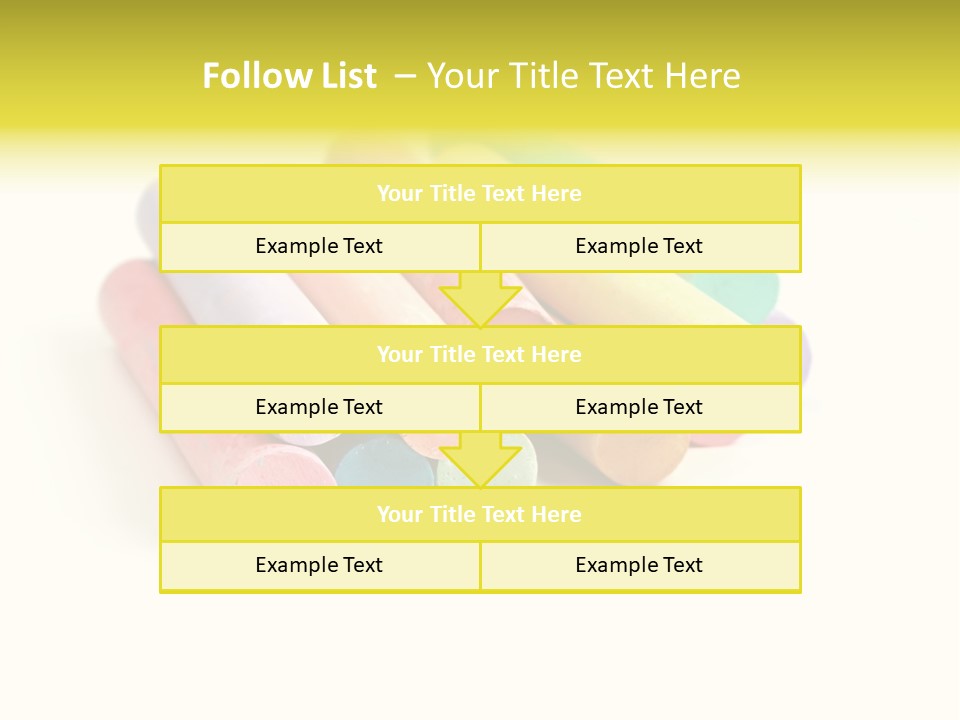Image resolution: width=960 pixels, height=720 pixels.
Task: Select the right "Example Text" cell in the bottom block
Action: tap(640, 565)
